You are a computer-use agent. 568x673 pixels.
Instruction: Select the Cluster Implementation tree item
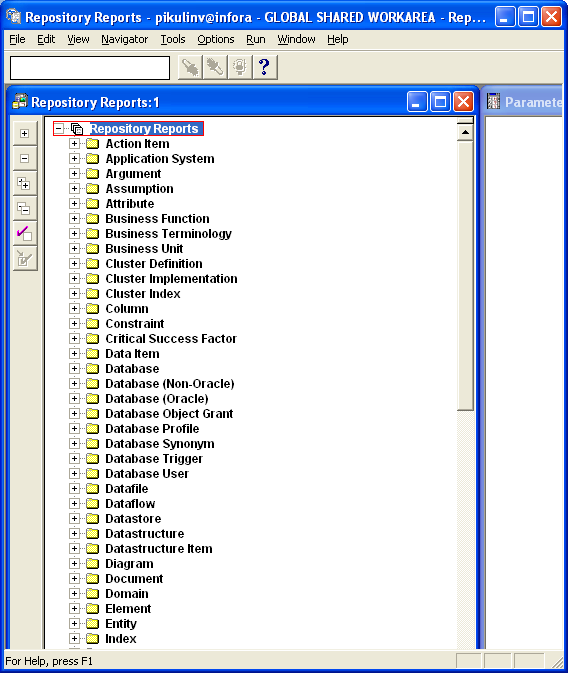171,279
